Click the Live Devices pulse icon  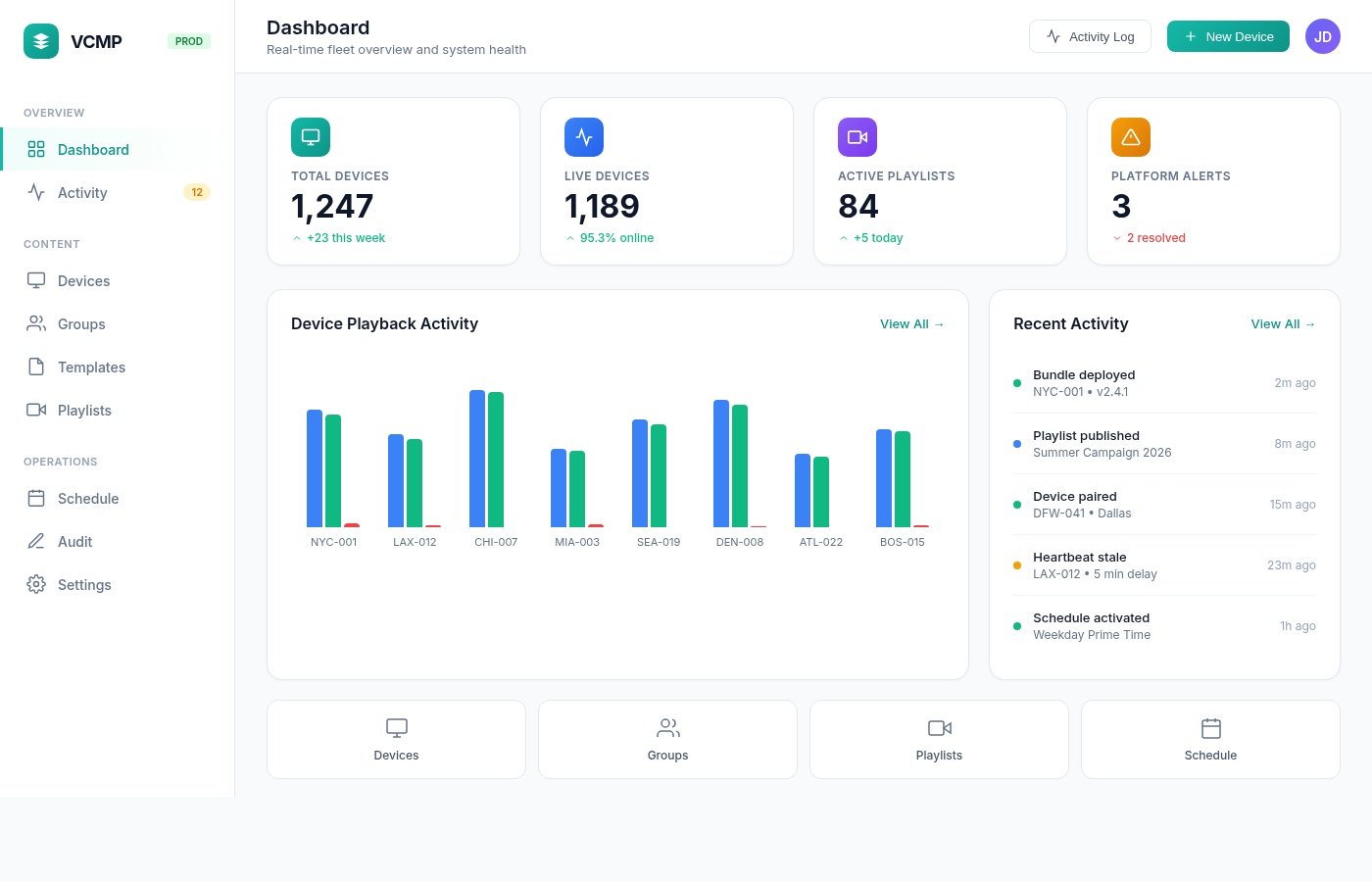click(x=584, y=137)
